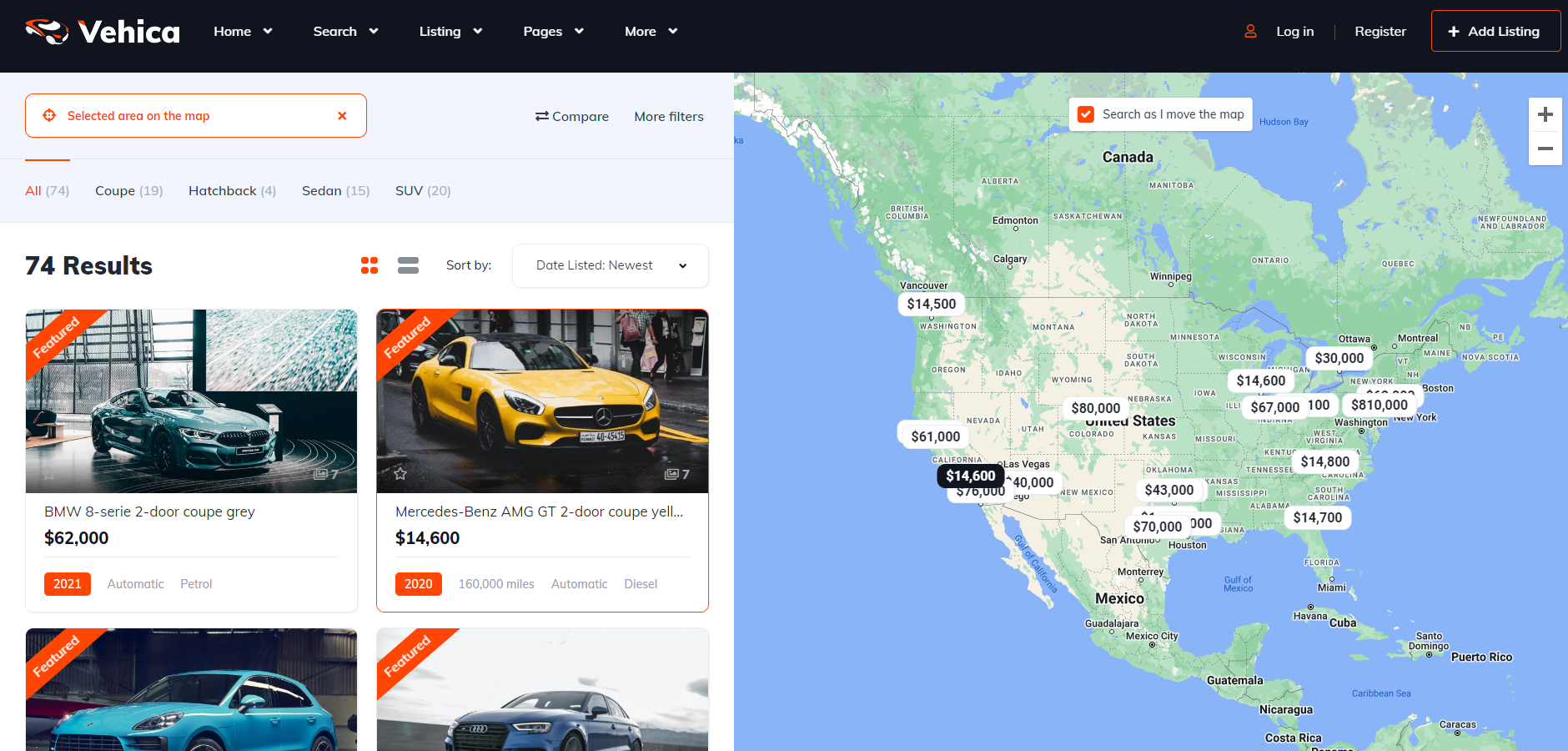
Task: Switch to grid view layout
Action: click(x=369, y=265)
